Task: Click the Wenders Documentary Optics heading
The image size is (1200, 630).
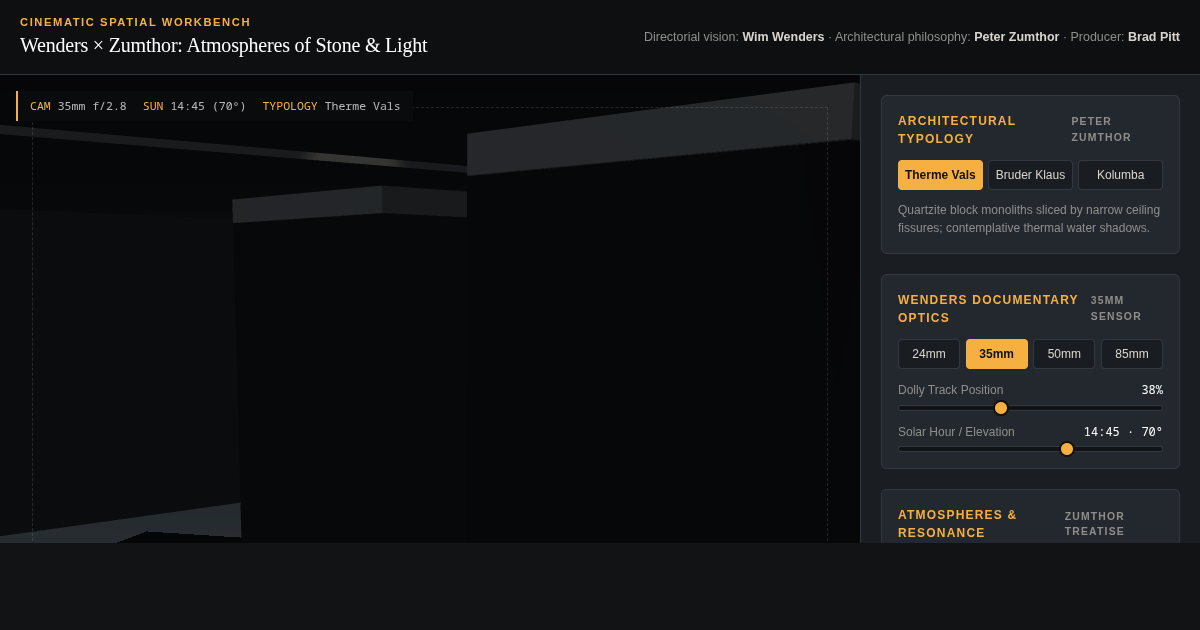Action: 988,309
